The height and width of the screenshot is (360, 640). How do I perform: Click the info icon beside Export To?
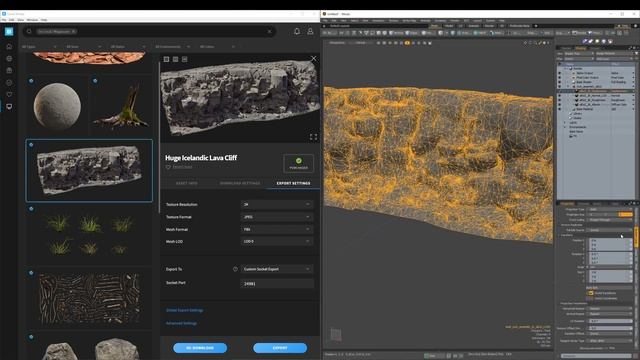235,269
